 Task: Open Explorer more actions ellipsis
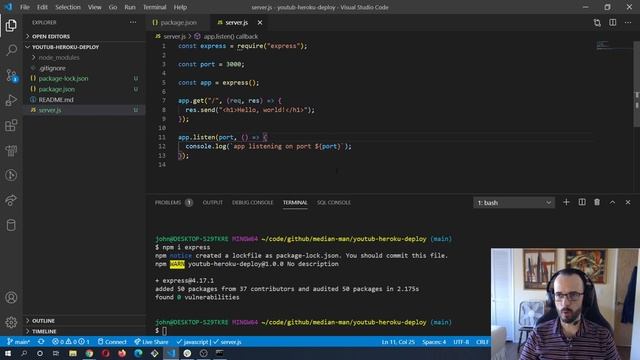[x=133, y=22]
